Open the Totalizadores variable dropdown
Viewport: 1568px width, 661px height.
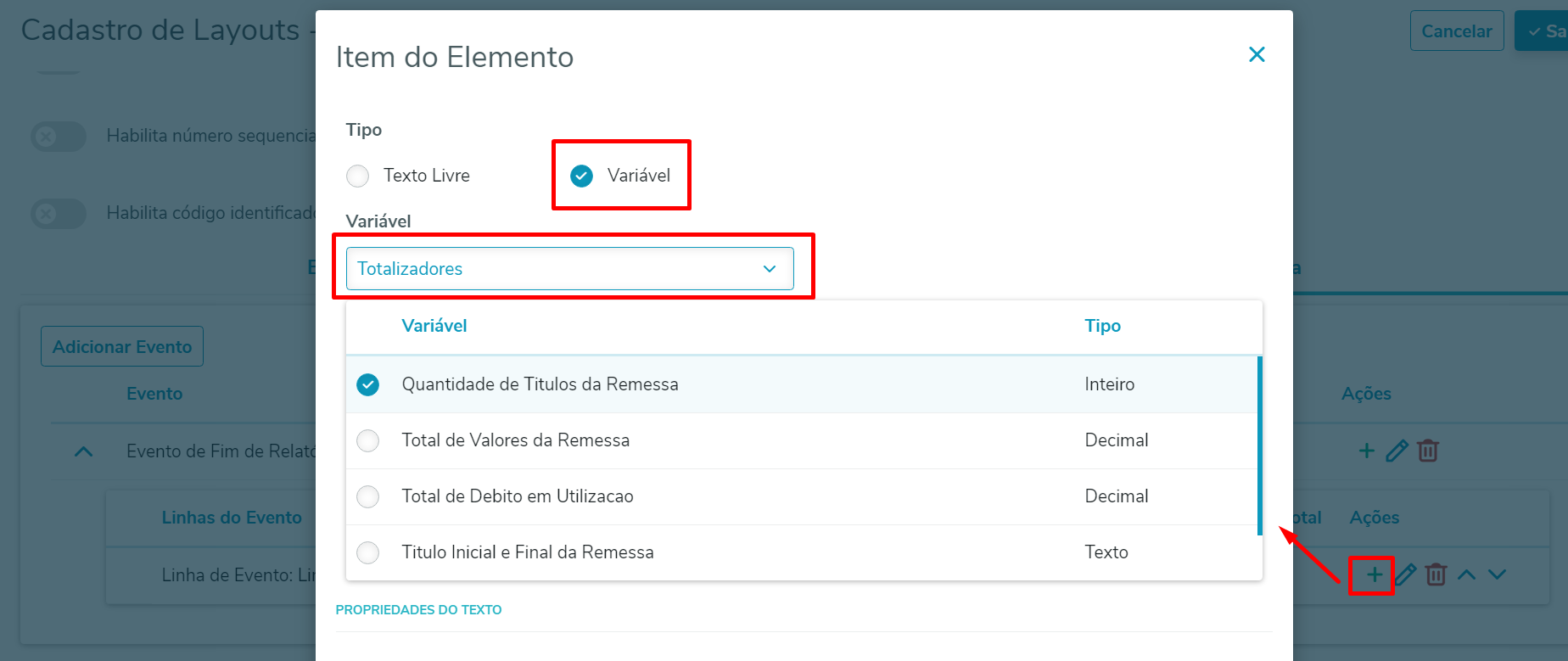[569, 269]
